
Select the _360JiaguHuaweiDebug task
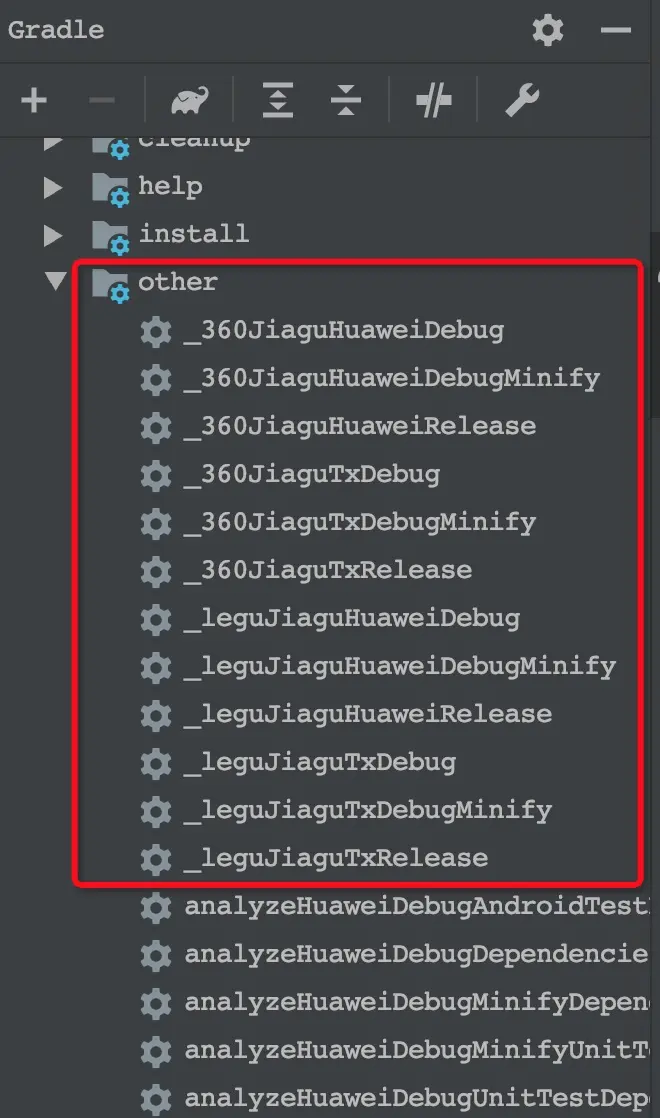(344, 331)
